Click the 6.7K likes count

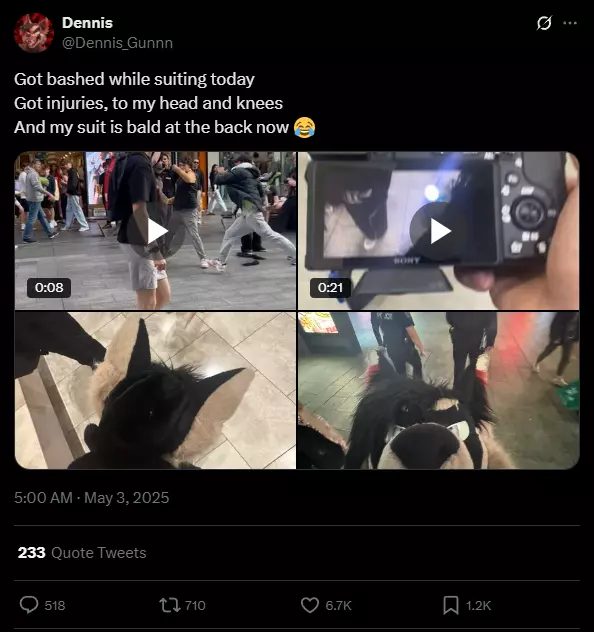pos(339,605)
